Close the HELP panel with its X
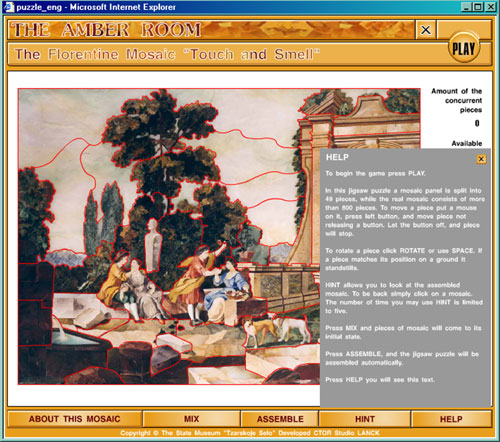 click(x=481, y=159)
